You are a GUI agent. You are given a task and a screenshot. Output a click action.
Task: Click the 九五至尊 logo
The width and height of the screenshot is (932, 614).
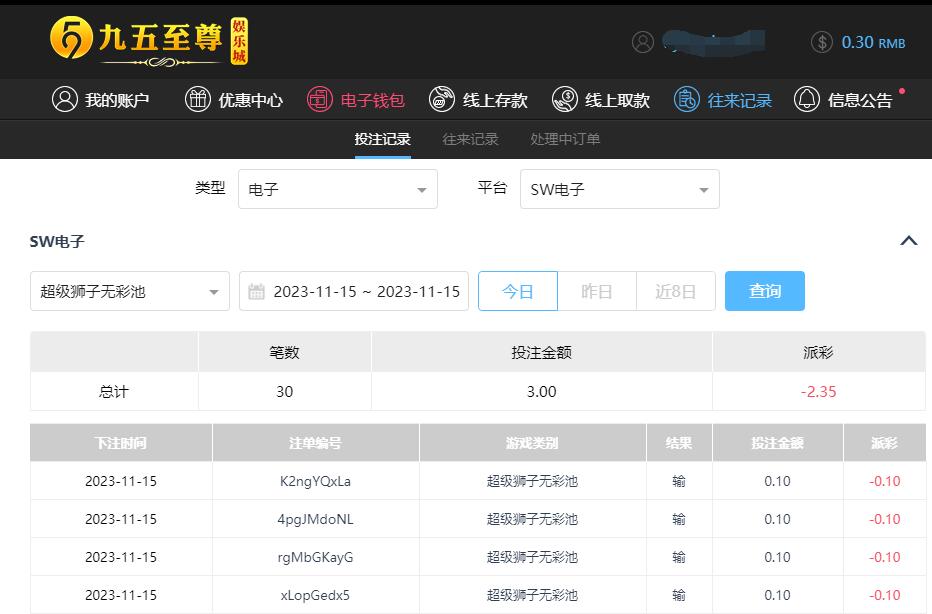point(149,40)
